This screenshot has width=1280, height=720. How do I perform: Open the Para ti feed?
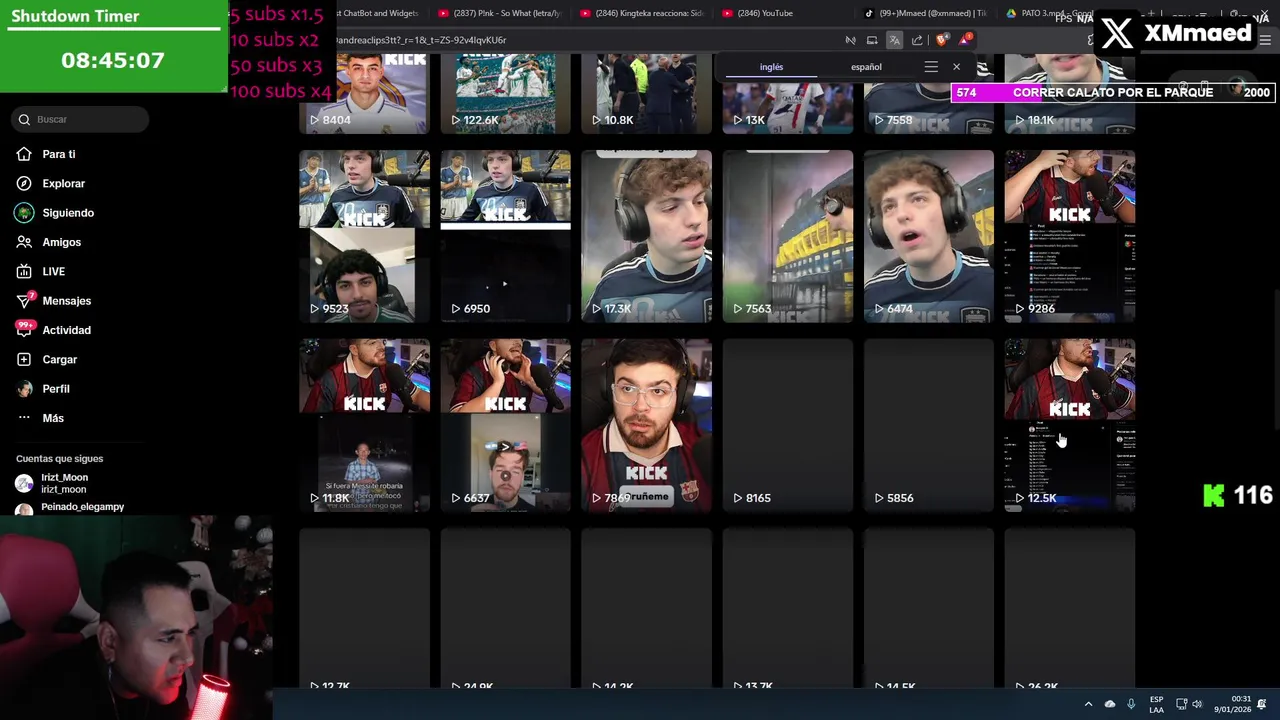click(58, 154)
